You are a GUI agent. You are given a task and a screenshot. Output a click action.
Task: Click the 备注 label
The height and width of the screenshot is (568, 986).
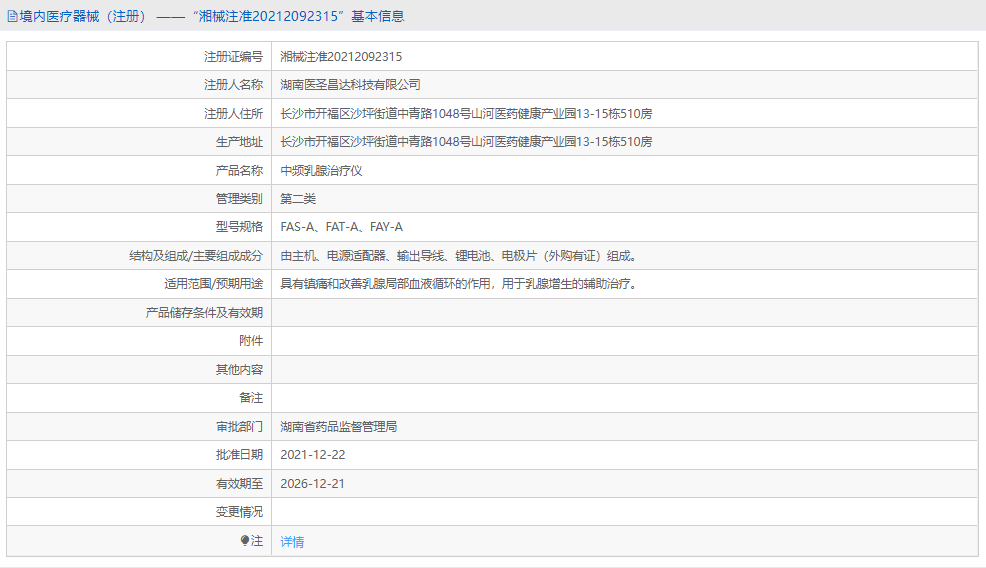point(251,398)
